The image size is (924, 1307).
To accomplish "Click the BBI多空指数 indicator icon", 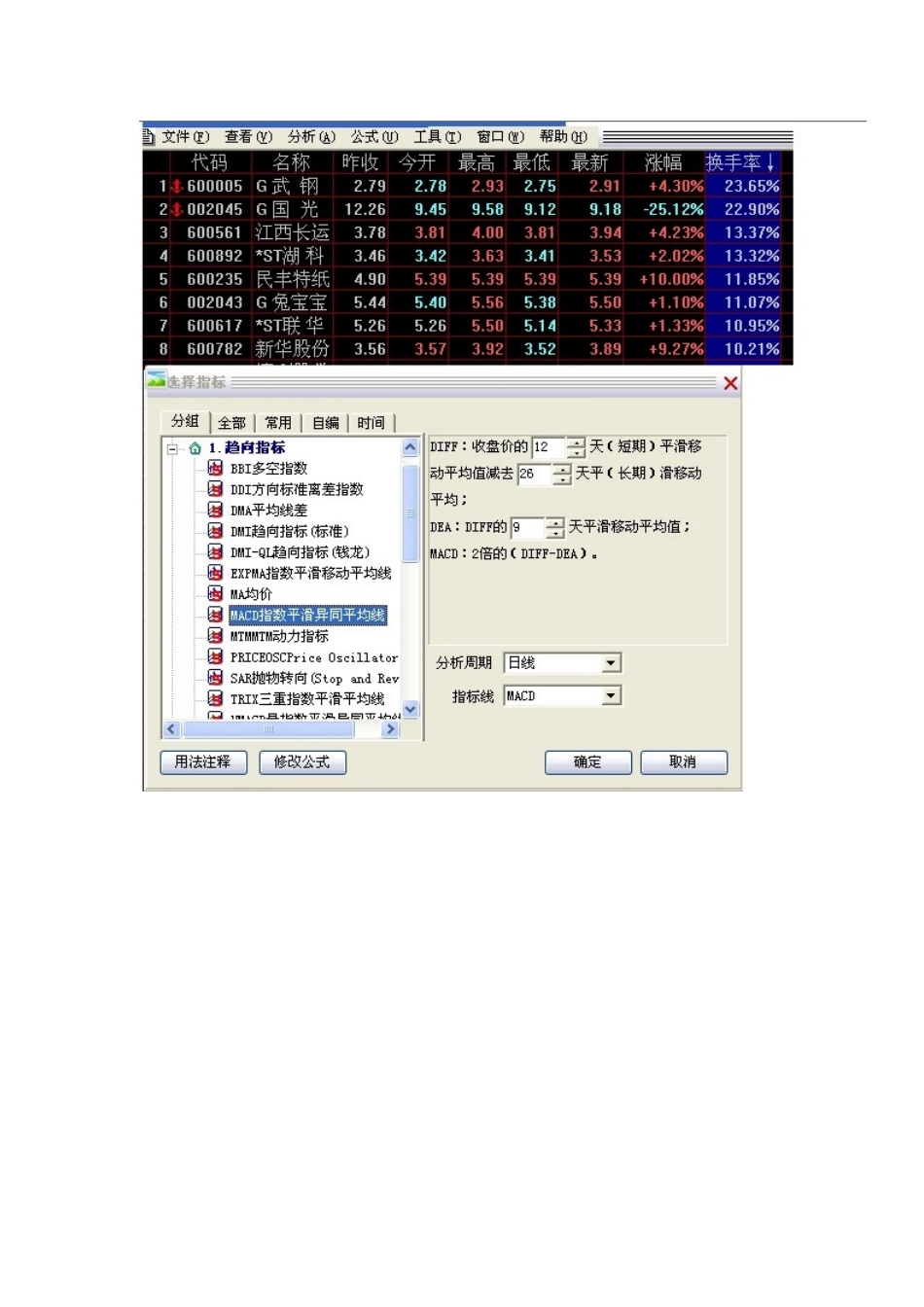I will 215,468.
